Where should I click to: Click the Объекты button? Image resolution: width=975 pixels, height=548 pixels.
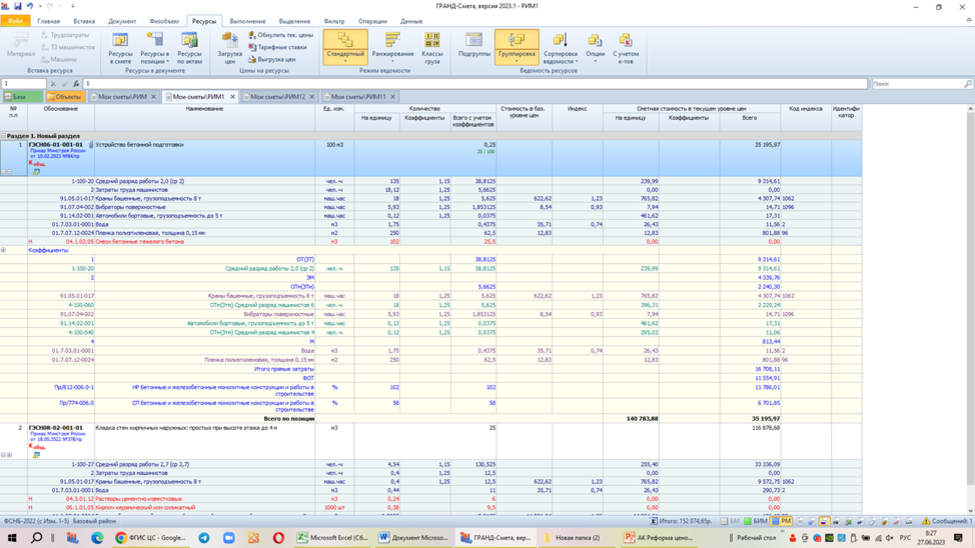[x=65, y=96]
